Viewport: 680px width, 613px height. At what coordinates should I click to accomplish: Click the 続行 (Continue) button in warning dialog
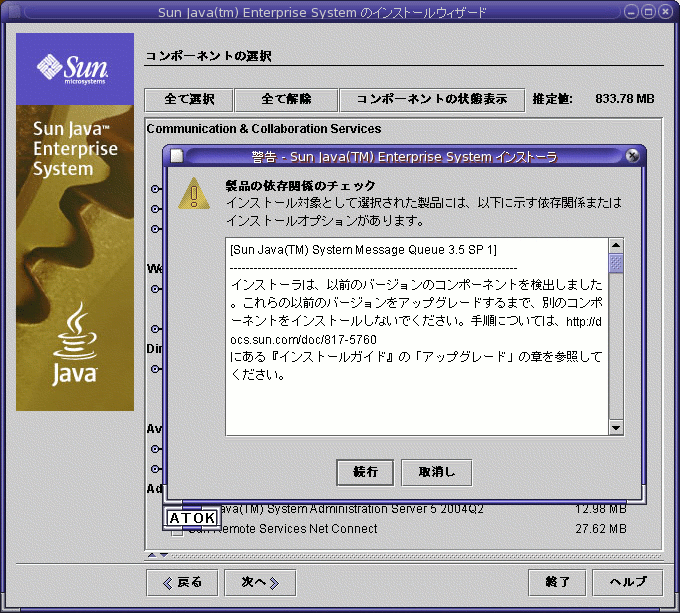pyautogui.click(x=365, y=472)
